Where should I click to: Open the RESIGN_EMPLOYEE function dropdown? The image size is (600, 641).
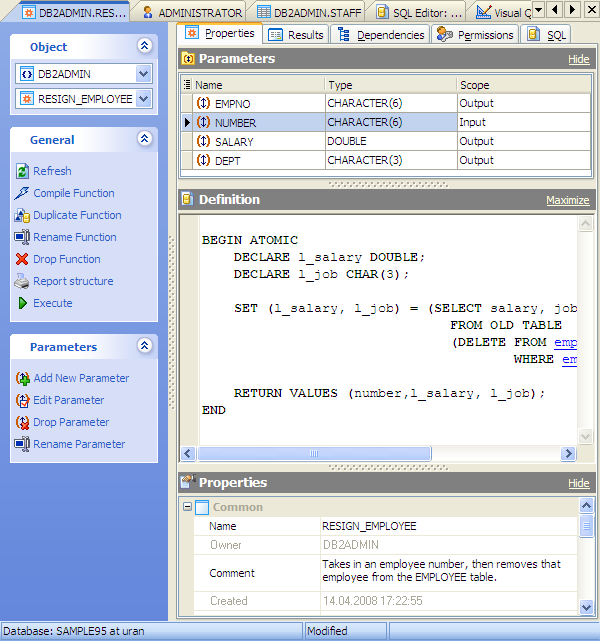pyautogui.click(x=143, y=99)
